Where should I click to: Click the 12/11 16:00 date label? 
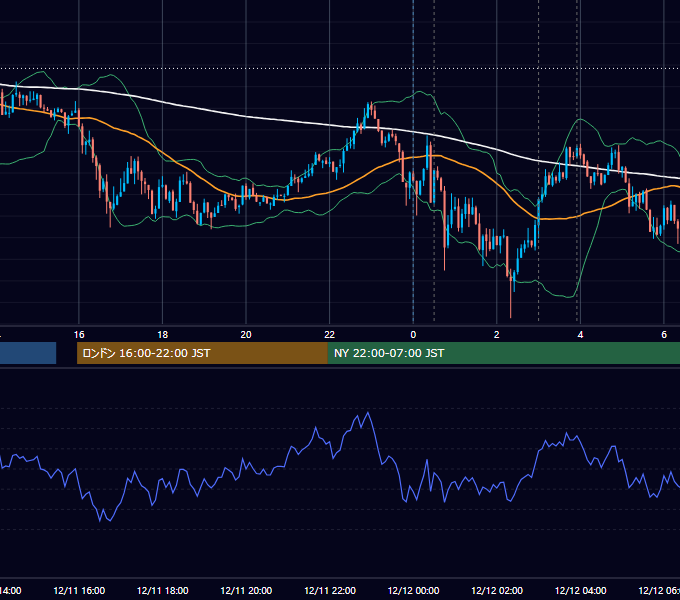(x=79, y=590)
